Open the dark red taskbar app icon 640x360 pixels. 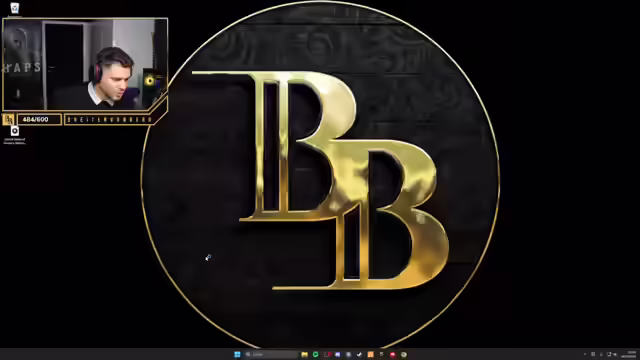327,354
